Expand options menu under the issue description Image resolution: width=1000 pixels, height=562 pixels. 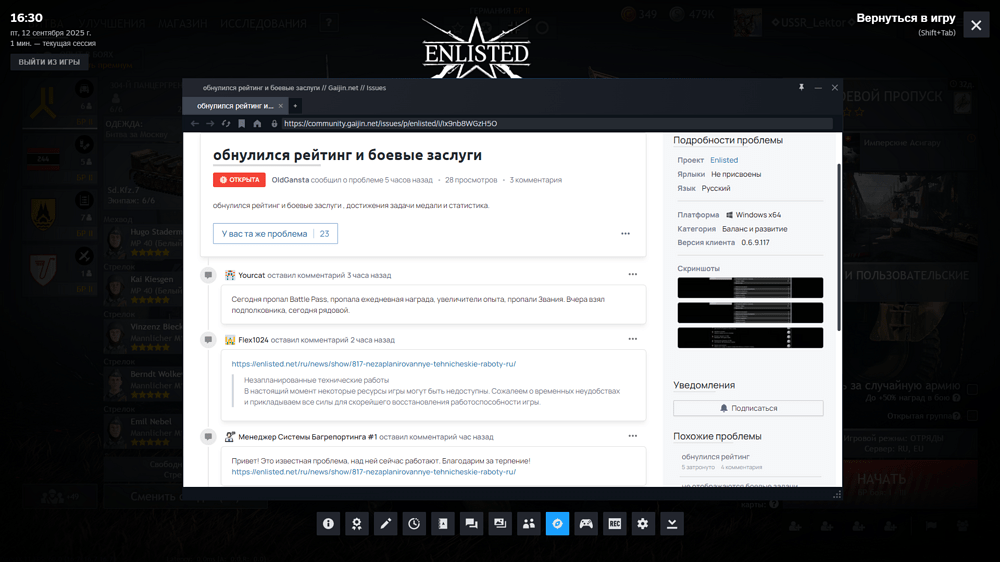[x=625, y=234]
